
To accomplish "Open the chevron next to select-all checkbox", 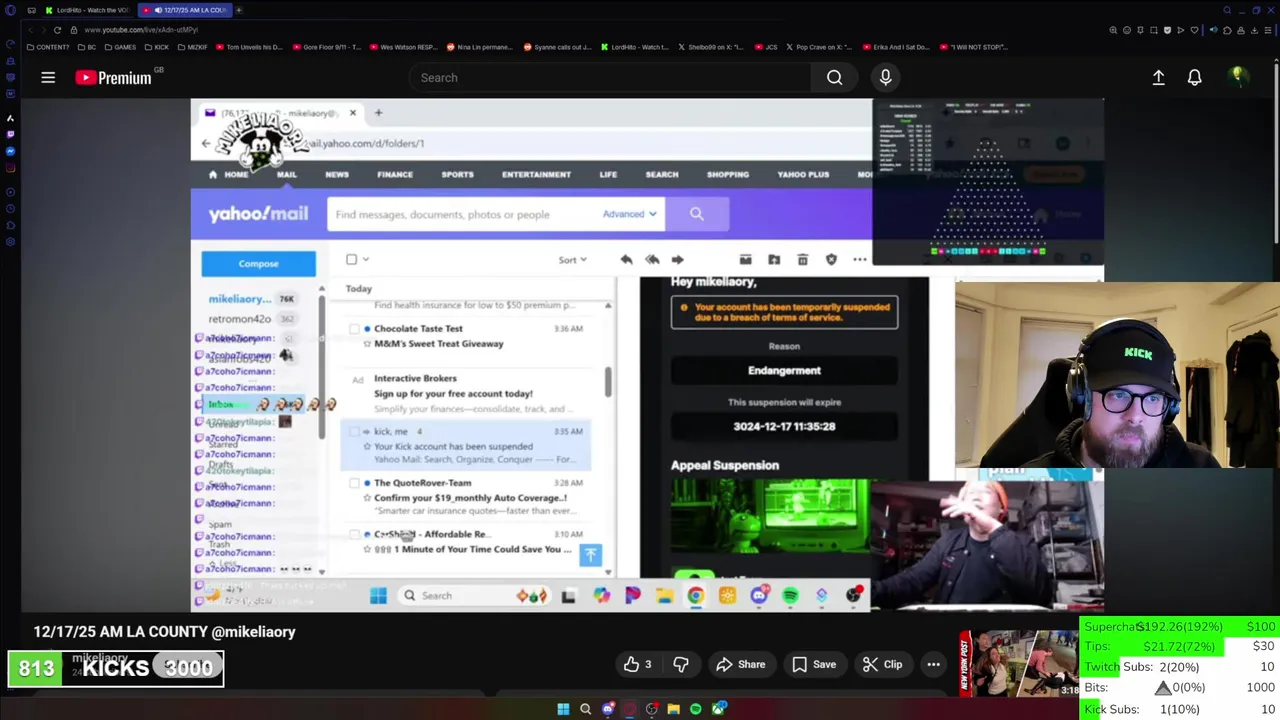I will [x=365, y=259].
